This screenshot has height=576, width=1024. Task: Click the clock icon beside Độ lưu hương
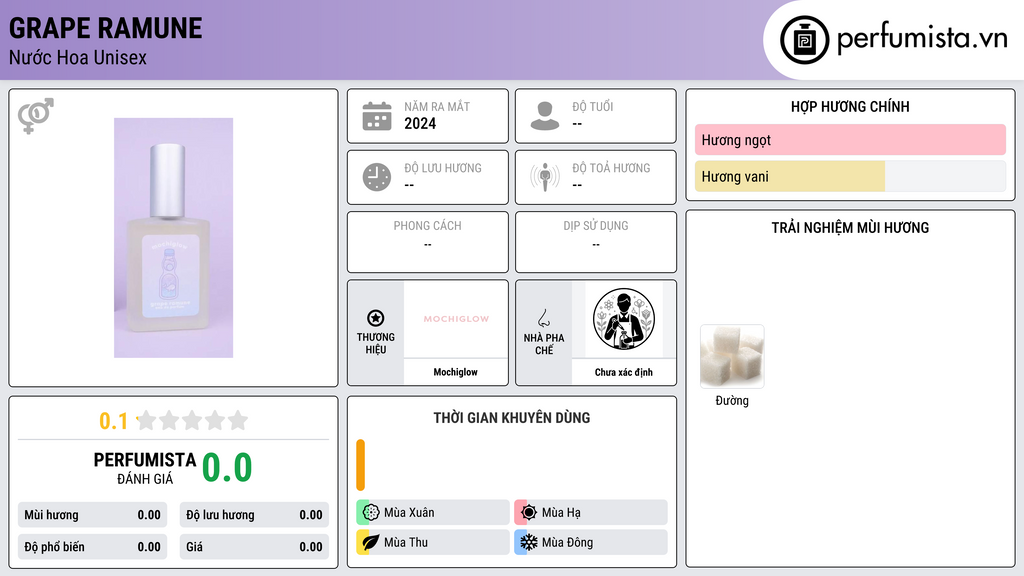click(x=377, y=177)
